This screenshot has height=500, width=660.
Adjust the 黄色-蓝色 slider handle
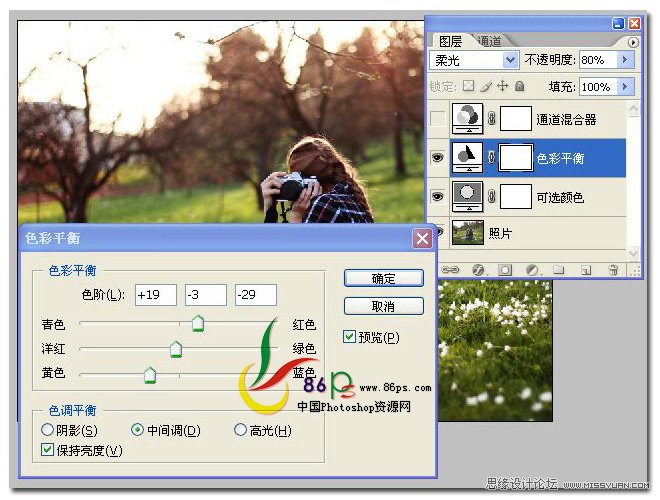(x=150, y=375)
